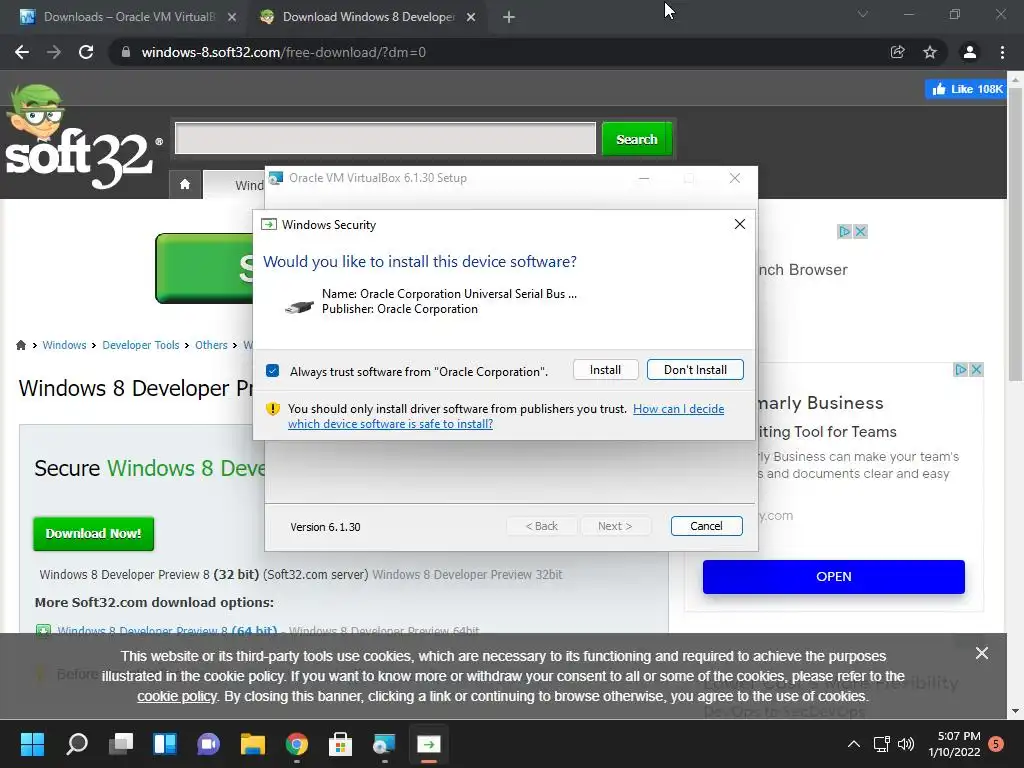This screenshot has height=768, width=1024.
Task: Uncheck Always trust software from Oracle Corporation
Action: point(272,371)
